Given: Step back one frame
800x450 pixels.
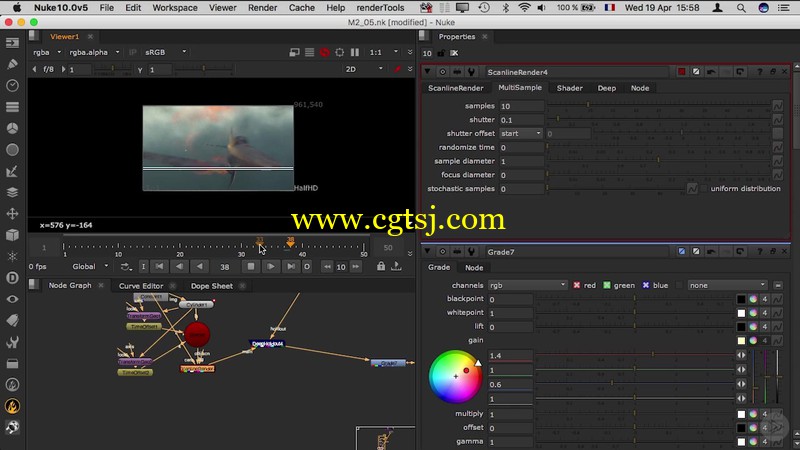Looking at the screenshot, I should (x=179, y=266).
